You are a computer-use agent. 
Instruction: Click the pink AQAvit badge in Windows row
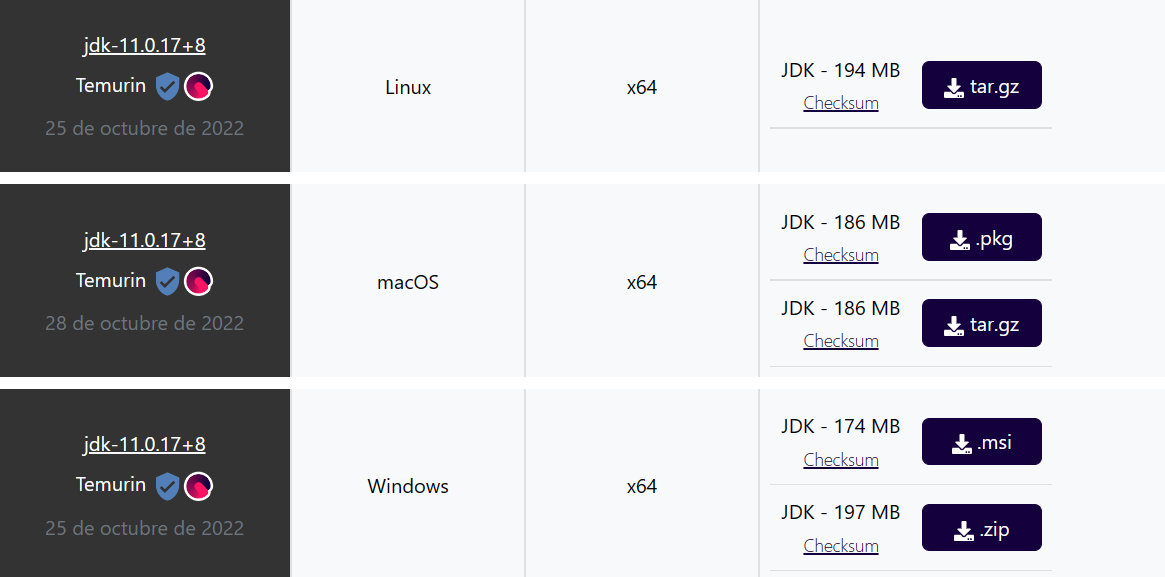click(x=198, y=486)
